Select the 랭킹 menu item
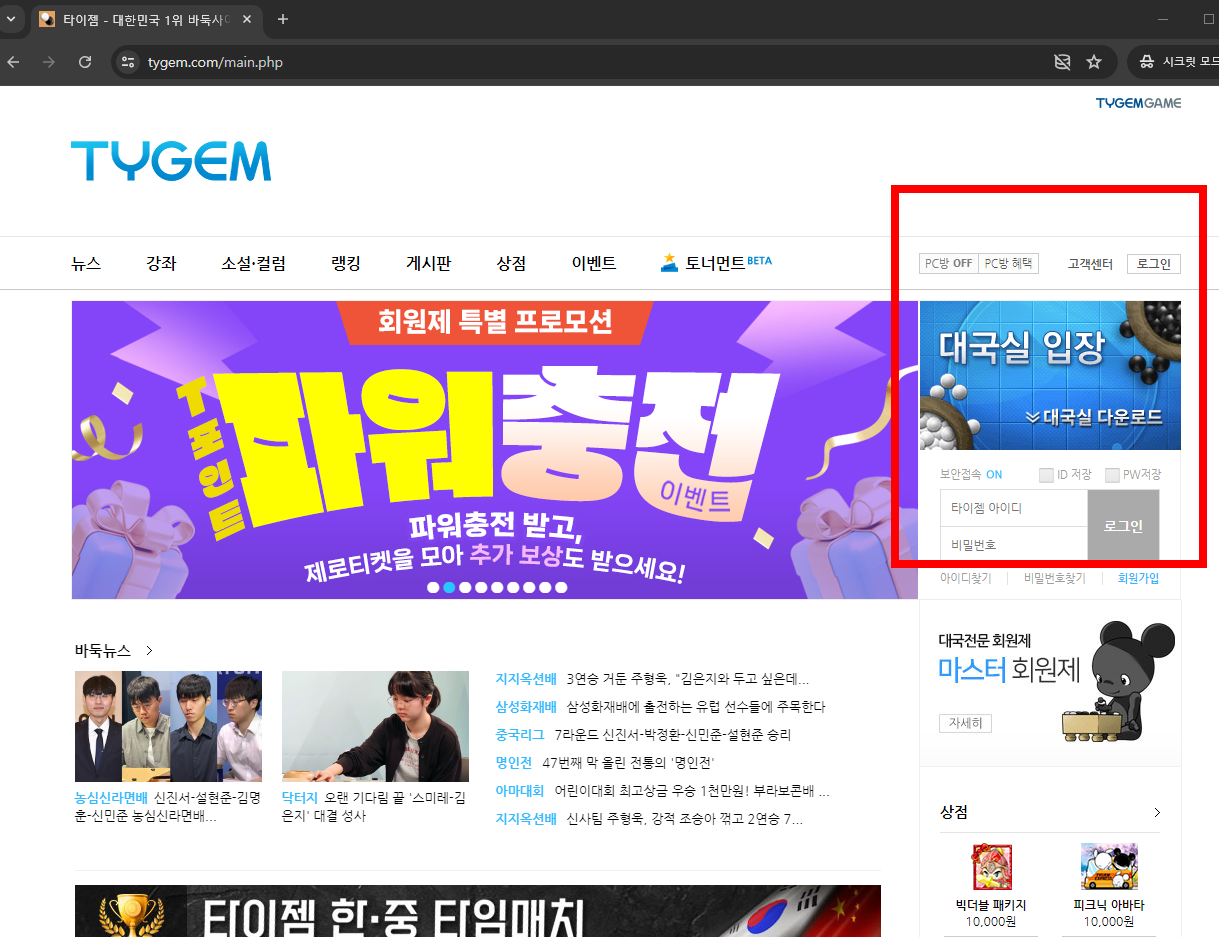Image resolution: width=1219 pixels, height=937 pixels. pyautogui.click(x=344, y=262)
